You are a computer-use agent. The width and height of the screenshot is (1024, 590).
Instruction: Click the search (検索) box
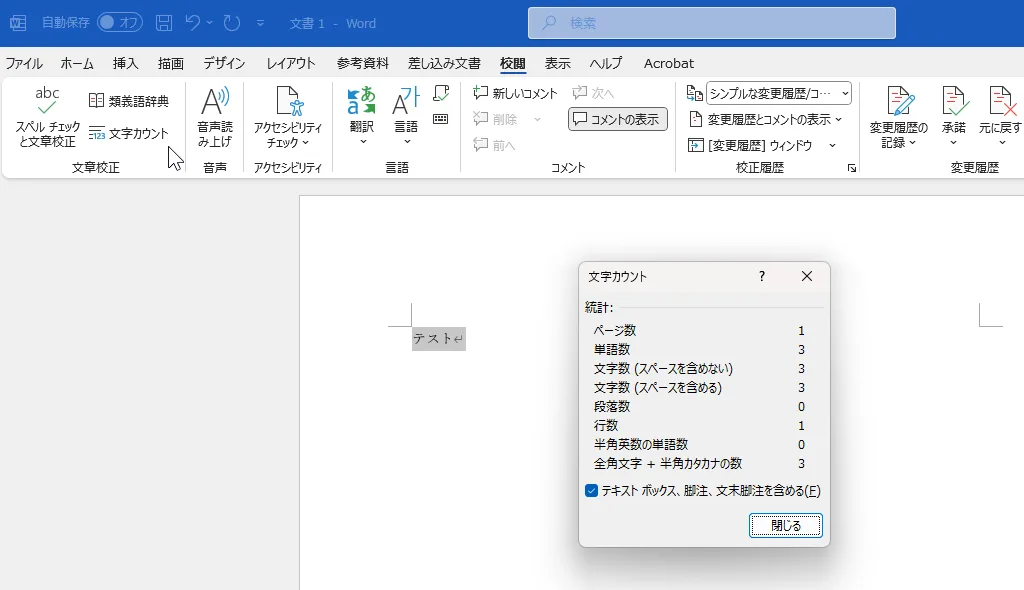(x=712, y=23)
